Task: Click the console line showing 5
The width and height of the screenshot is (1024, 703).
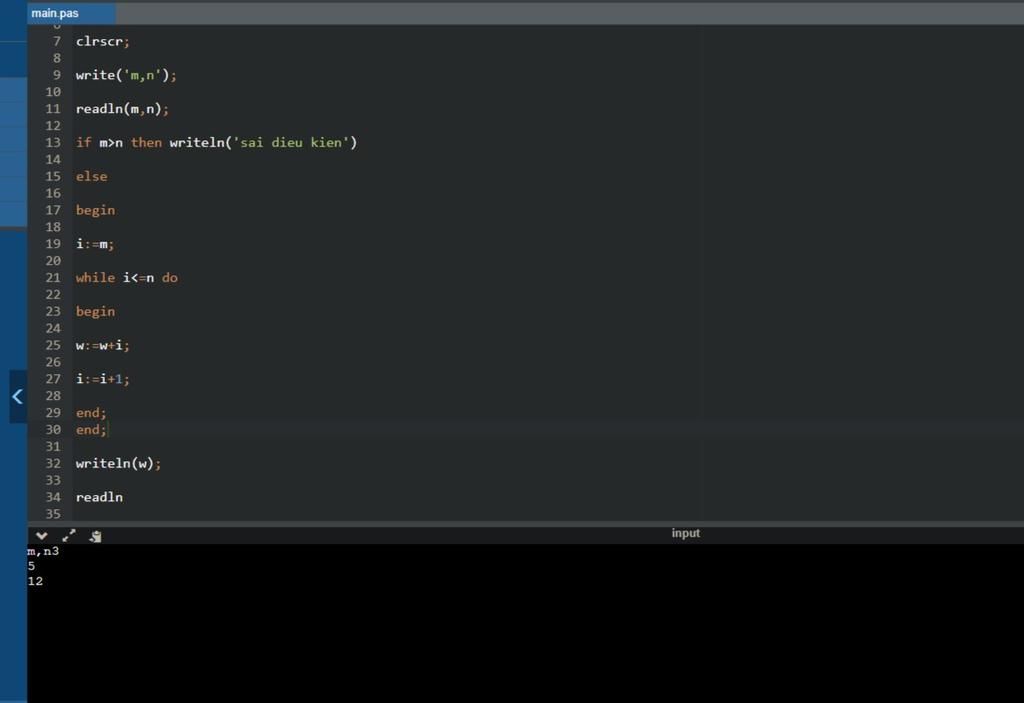Action: [x=31, y=566]
